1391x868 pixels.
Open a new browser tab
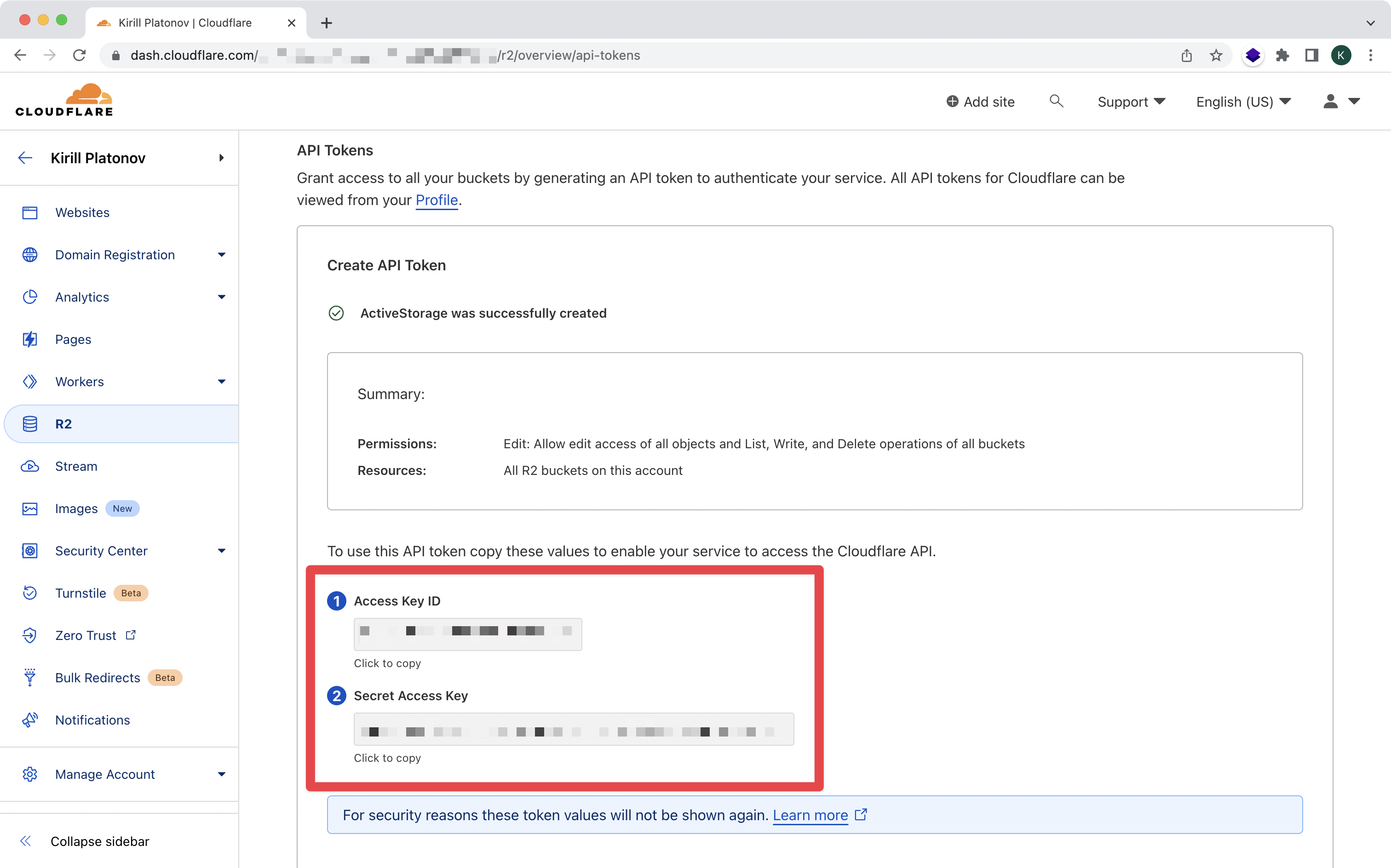[x=326, y=23]
